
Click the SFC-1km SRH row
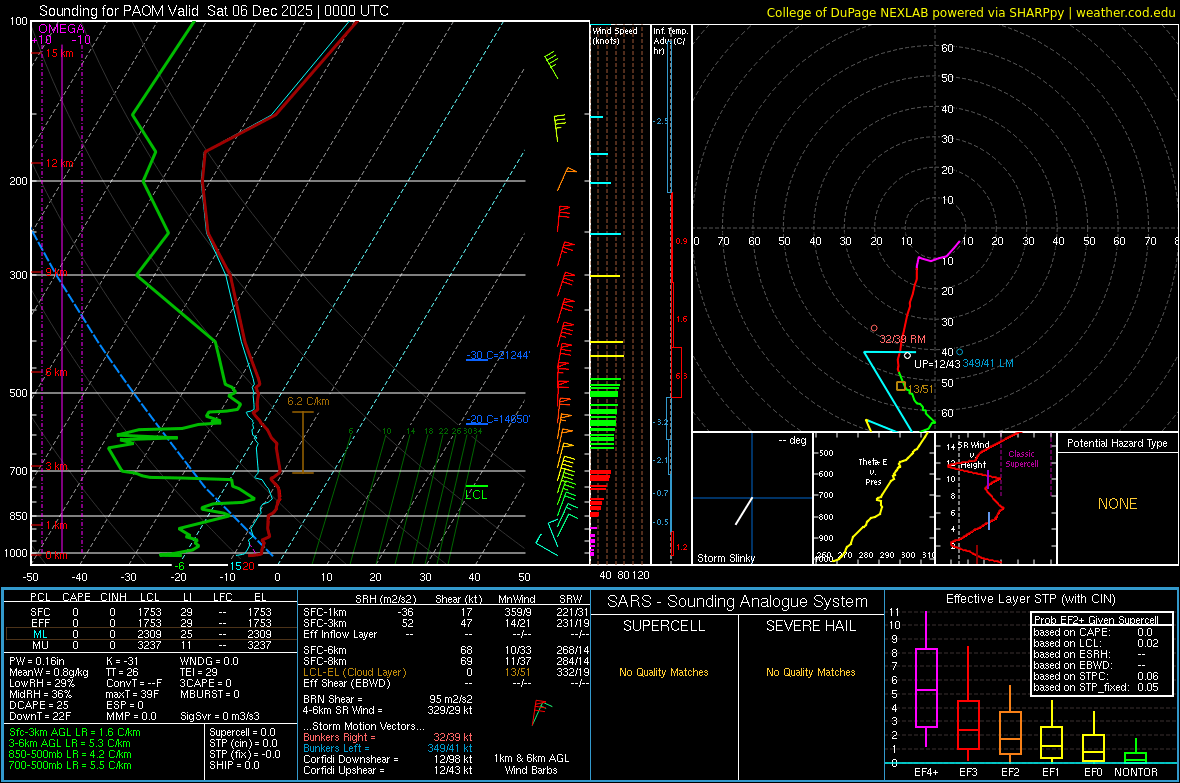point(446,612)
